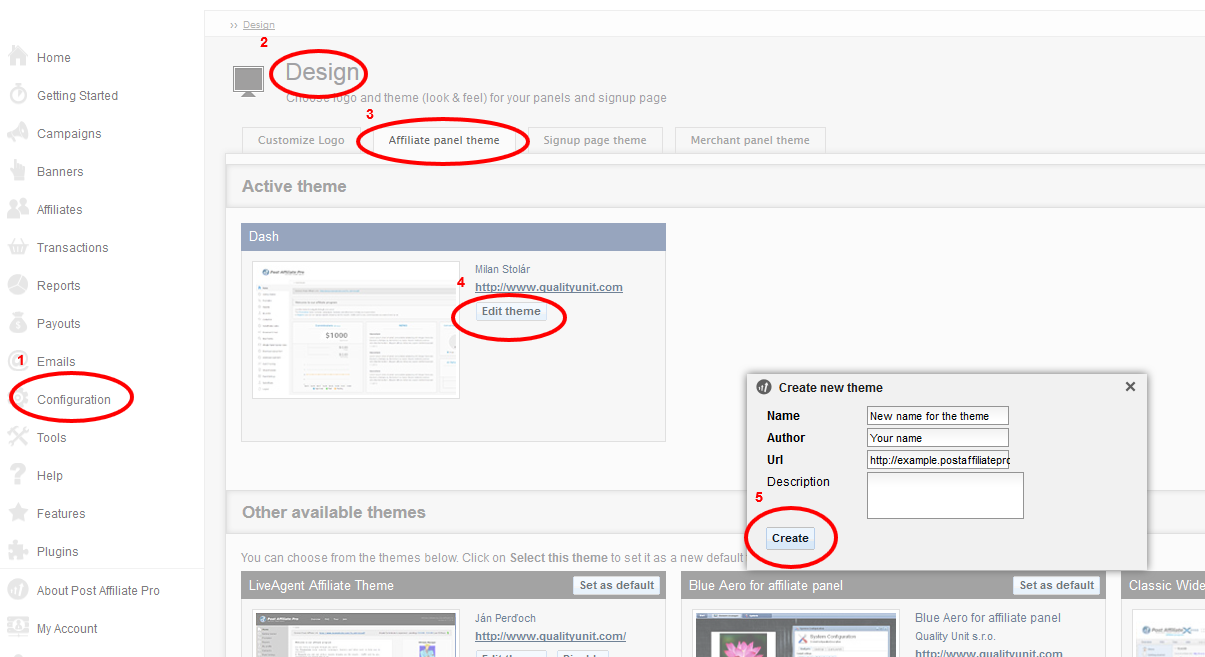Select the Plugins puzzle piece icon
The height and width of the screenshot is (657, 1205).
(17, 551)
